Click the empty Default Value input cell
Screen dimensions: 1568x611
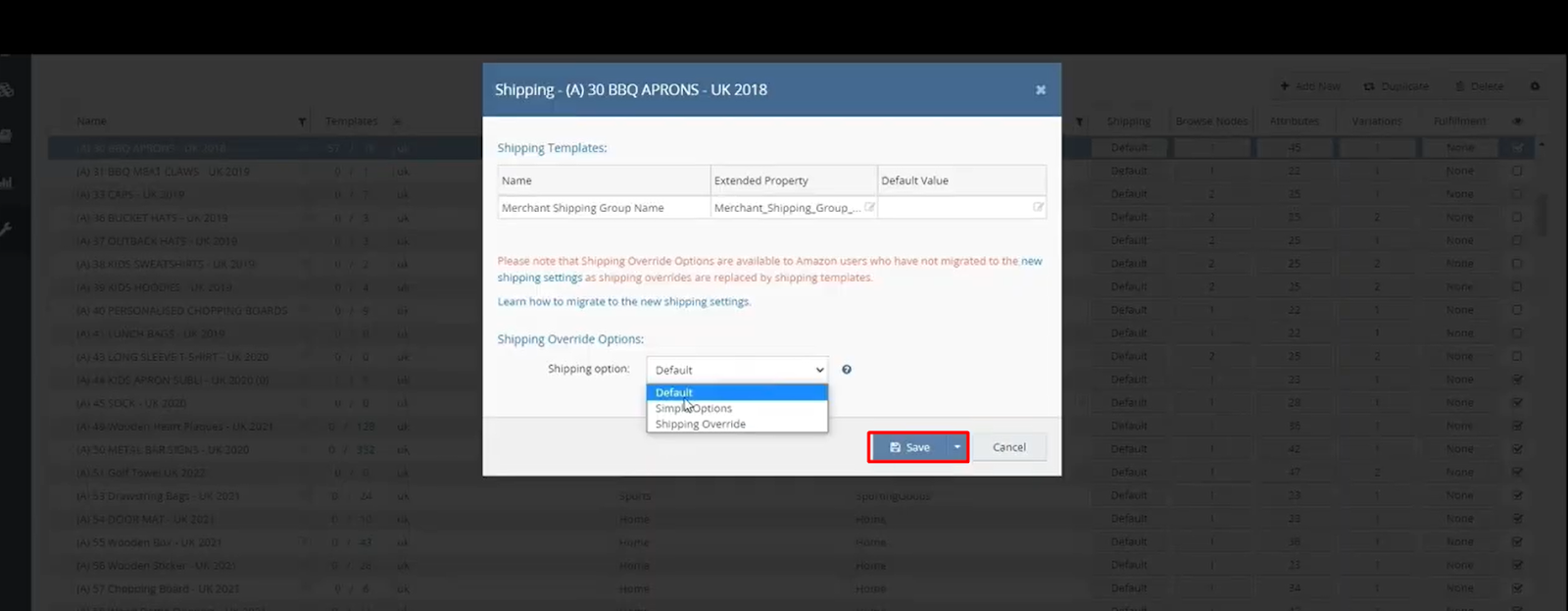[961, 208]
